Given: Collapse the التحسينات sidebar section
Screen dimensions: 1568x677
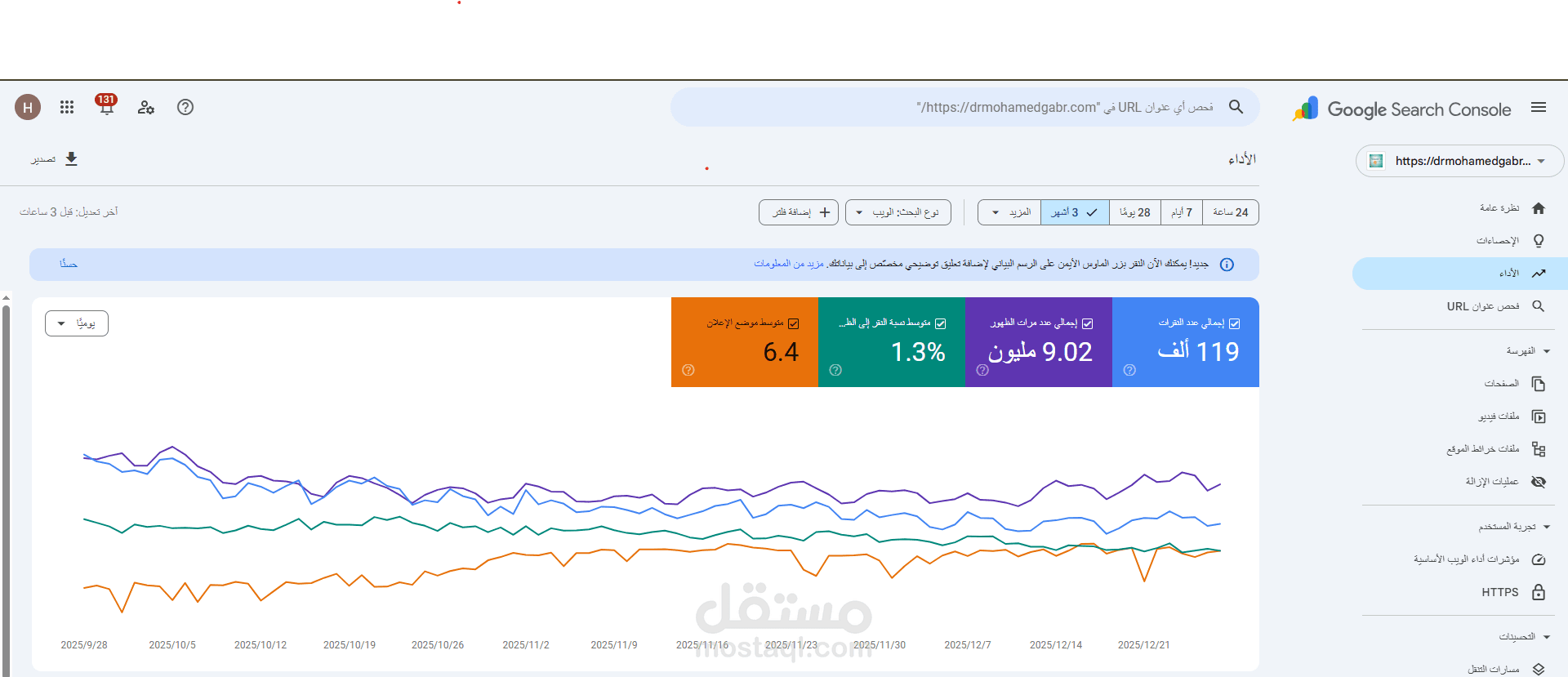Looking at the screenshot, I should click(1547, 636).
